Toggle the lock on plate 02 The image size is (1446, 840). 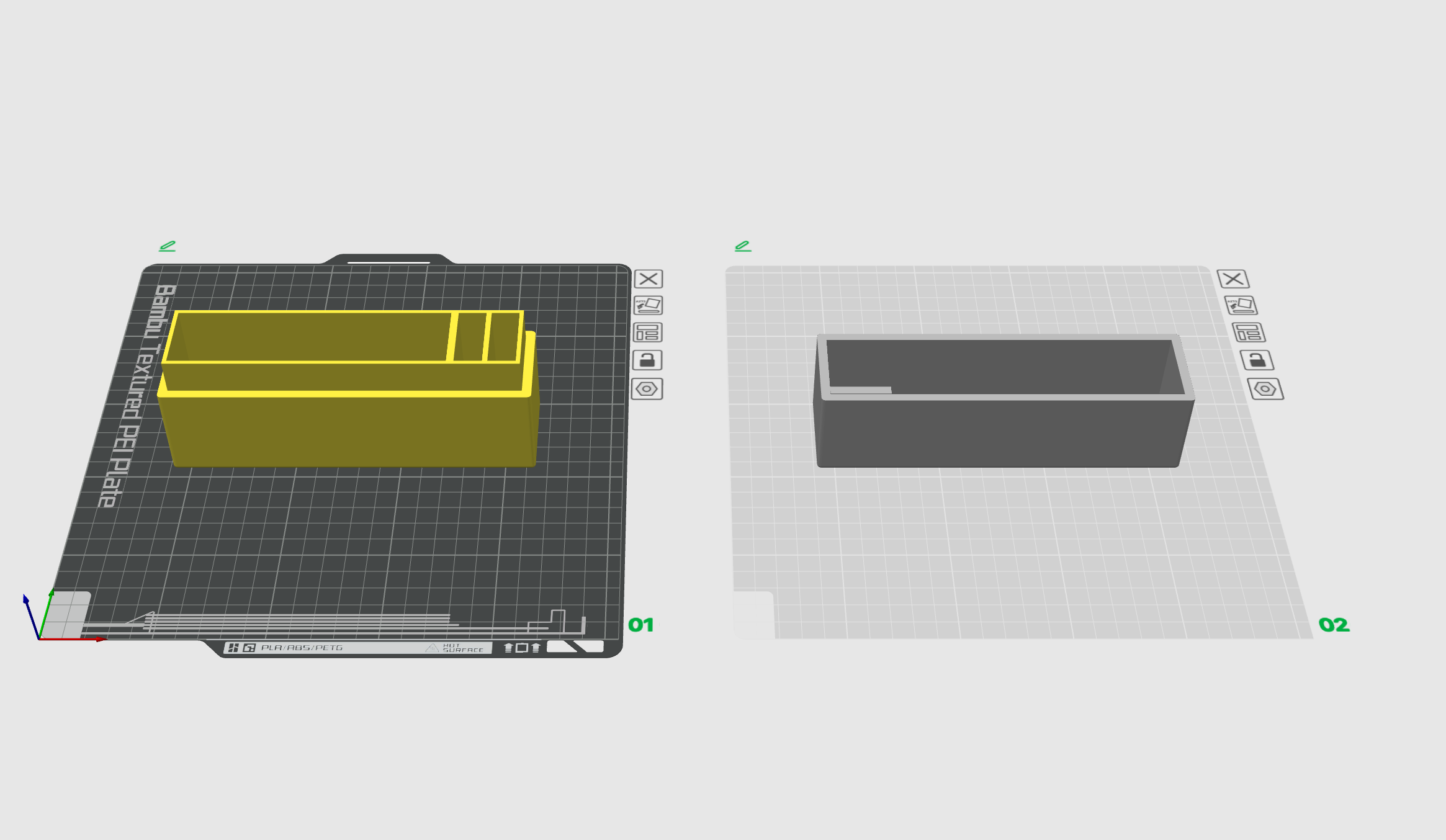[x=1257, y=360]
